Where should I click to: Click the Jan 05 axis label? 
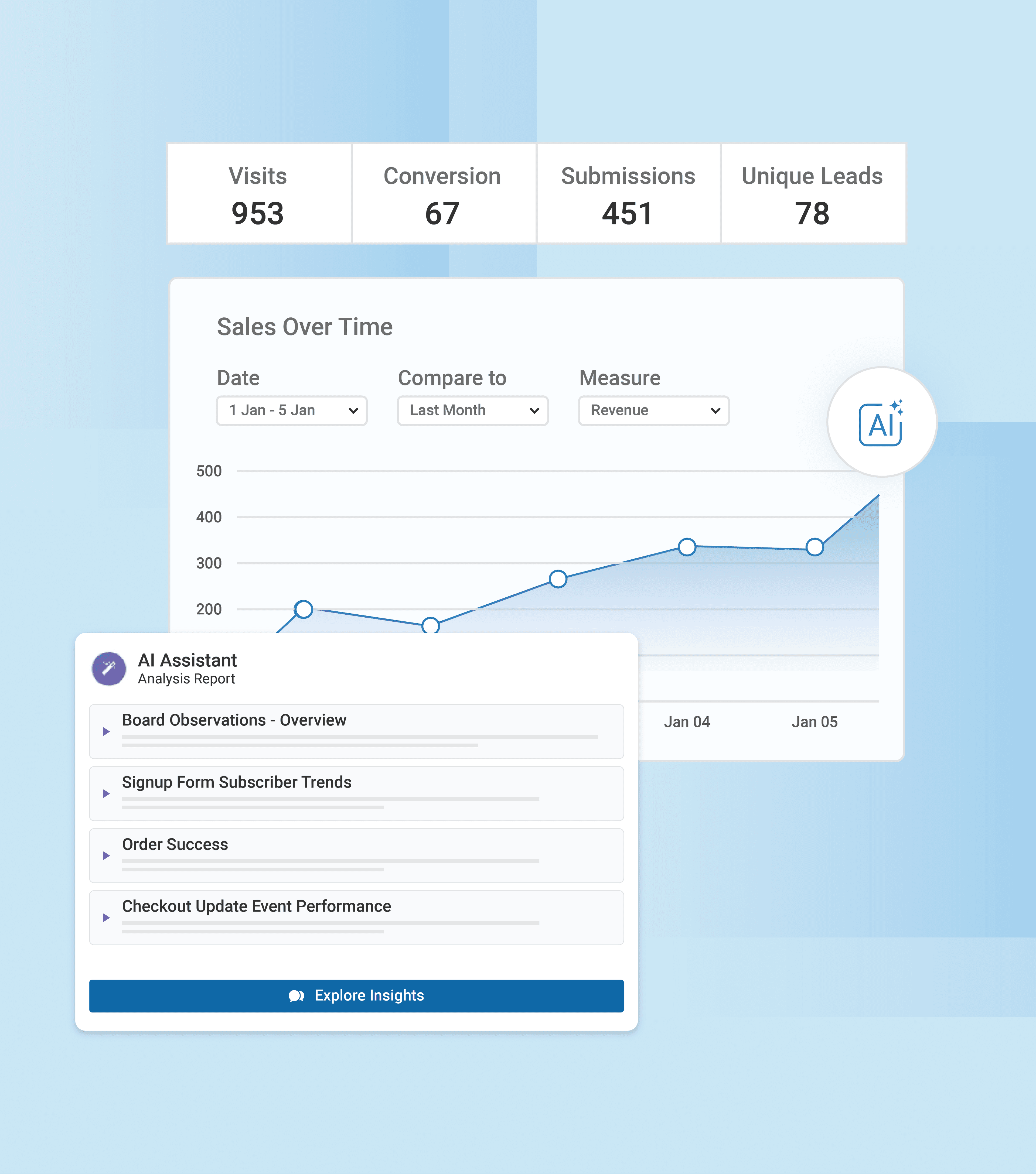pos(815,721)
